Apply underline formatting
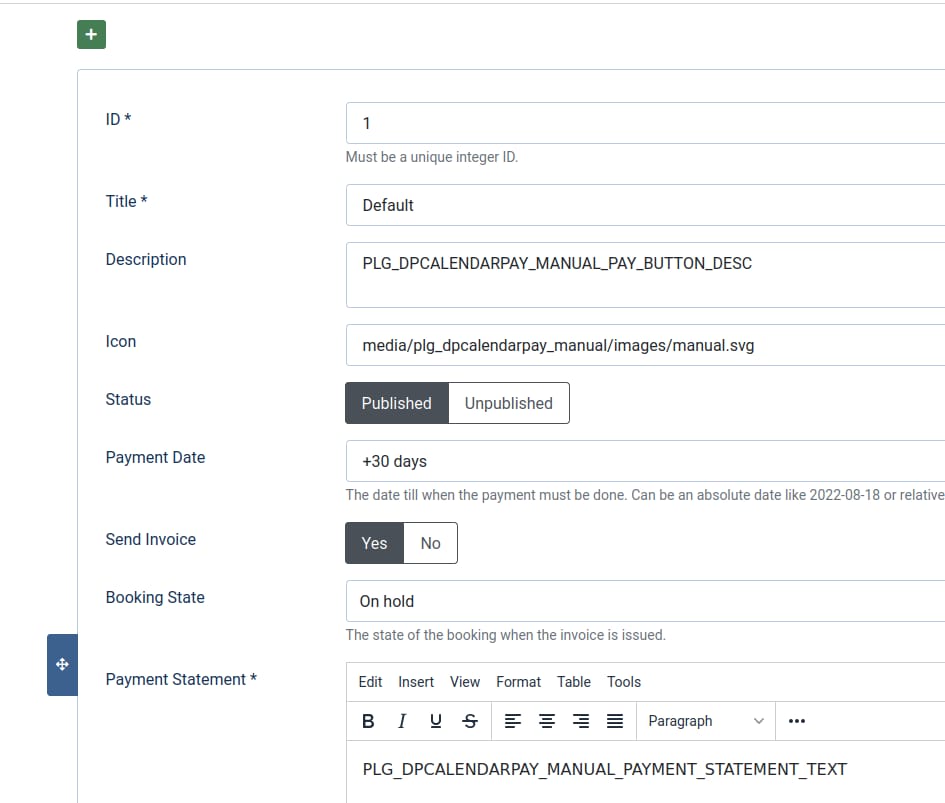Viewport: 945px width, 803px height. [x=435, y=720]
